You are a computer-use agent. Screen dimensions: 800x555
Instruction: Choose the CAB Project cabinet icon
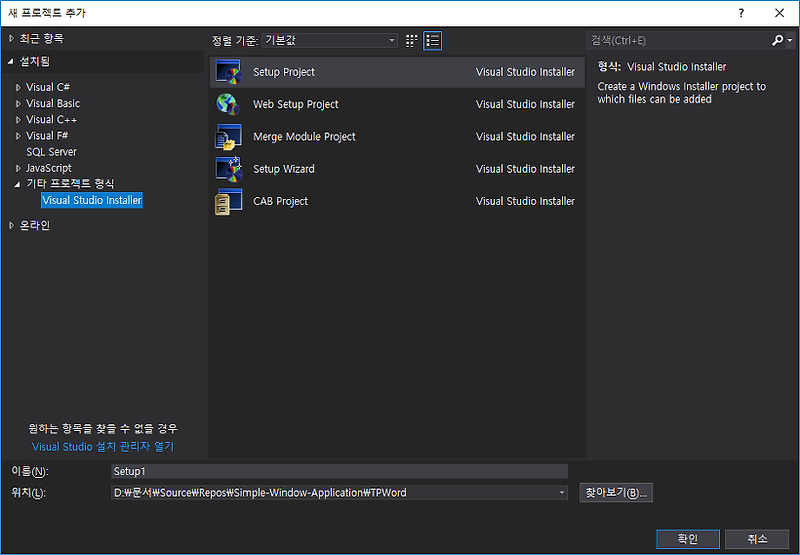pyautogui.click(x=228, y=201)
